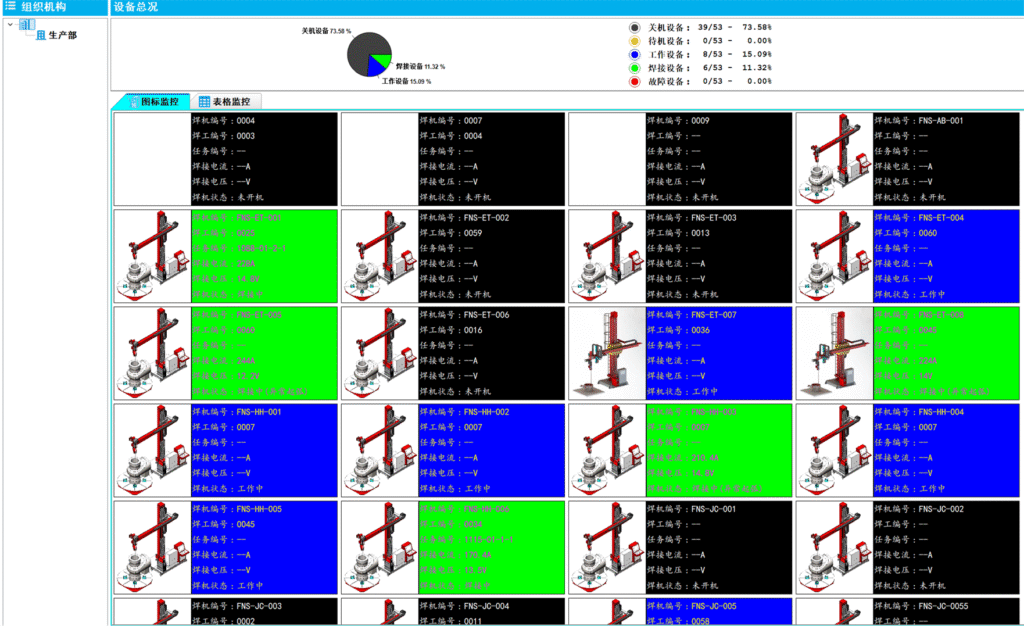Switch to the 表格监控 tab

pyautogui.click(x=232, y=101)
